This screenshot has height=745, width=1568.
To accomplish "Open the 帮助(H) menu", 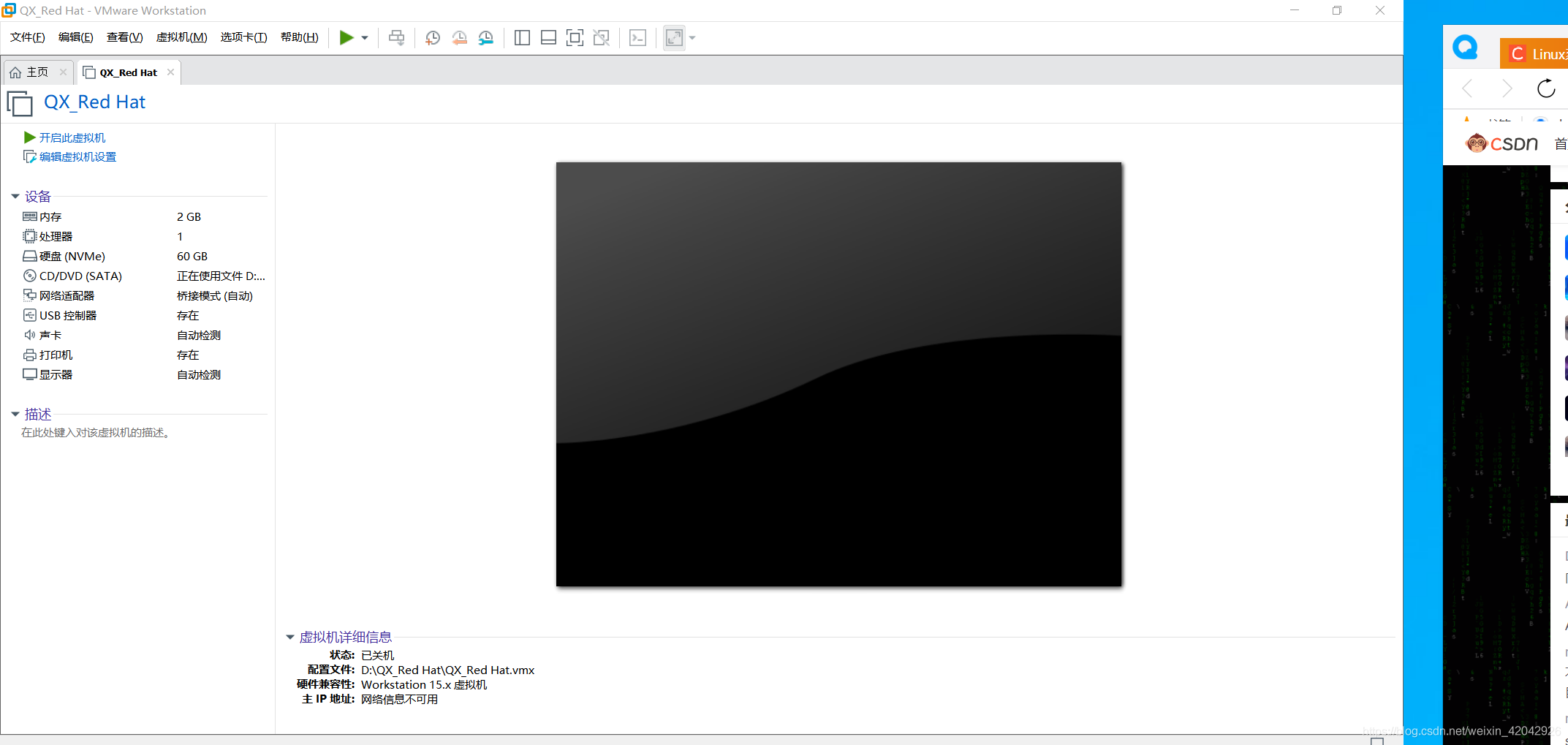I will pos(300,37).
